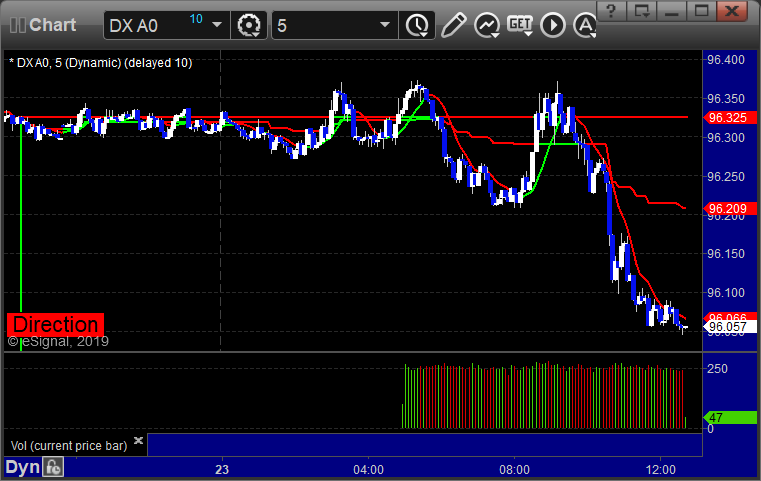Click the Dyn mode label
The image size is (761, 481).
coord(22,467)
